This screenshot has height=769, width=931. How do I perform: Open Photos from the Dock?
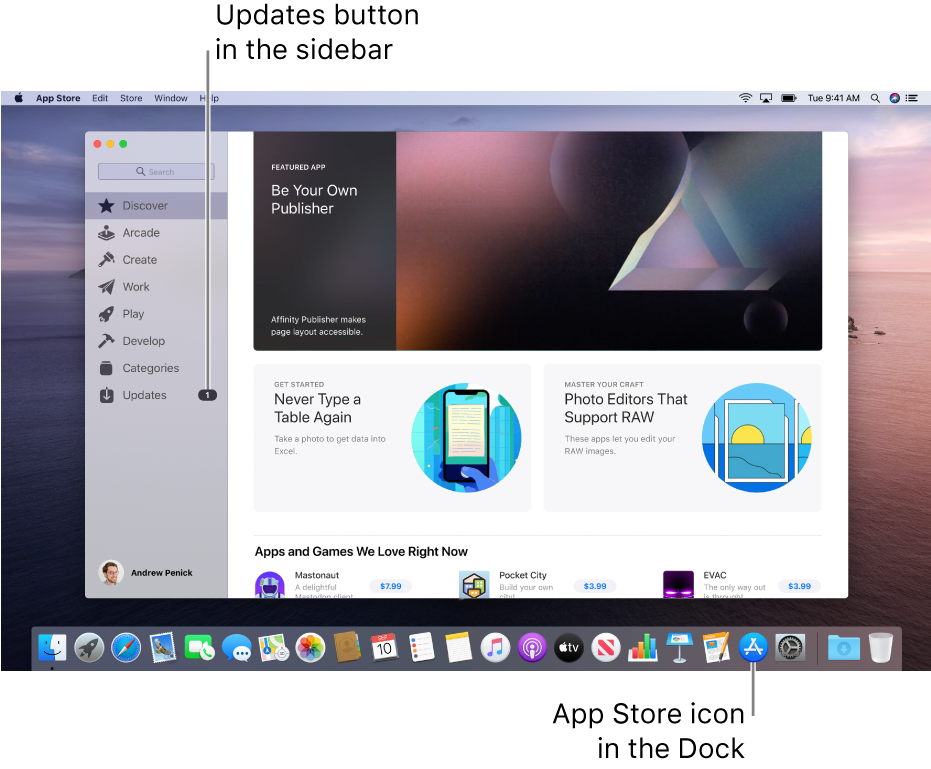click(311, 647)
